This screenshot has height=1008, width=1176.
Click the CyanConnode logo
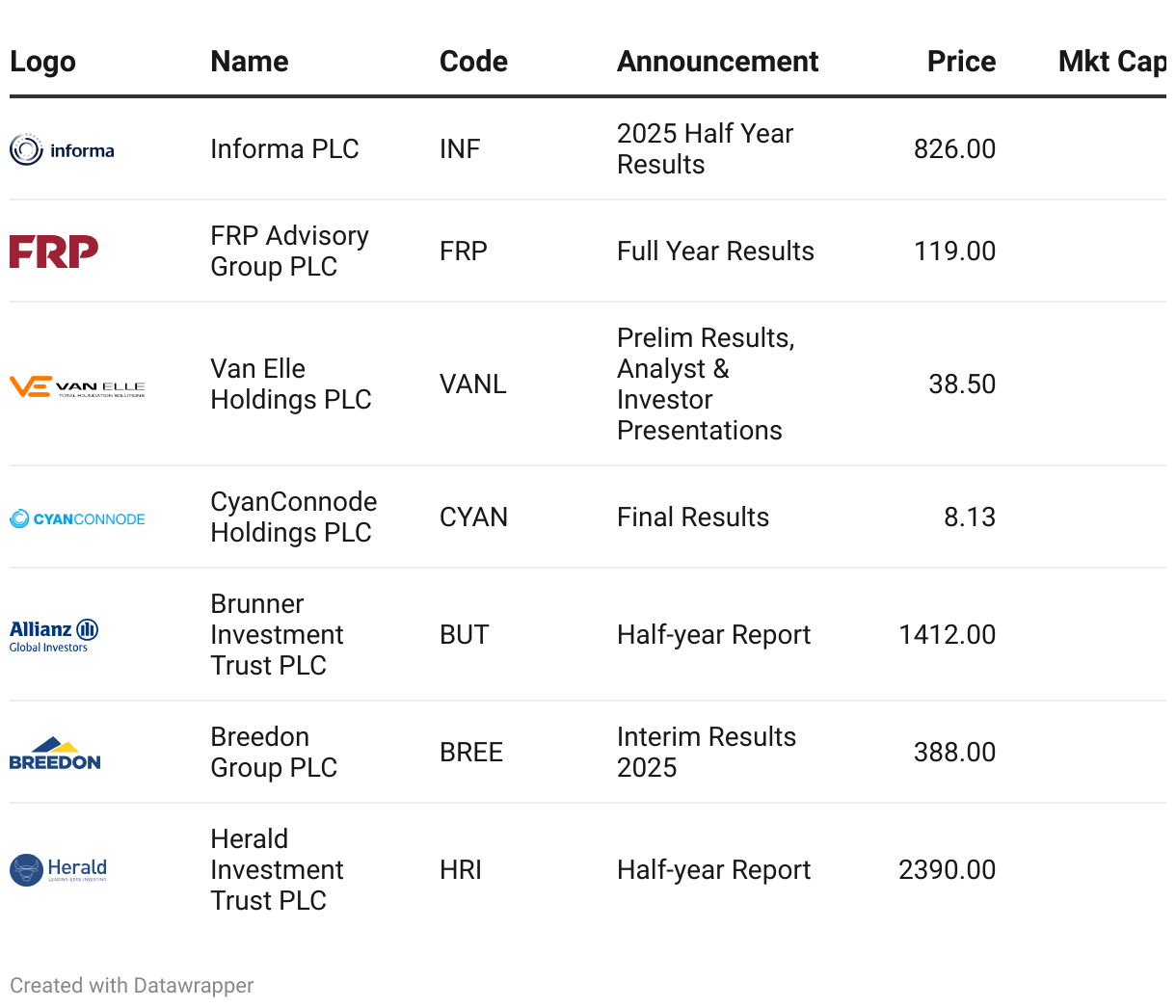77,518
